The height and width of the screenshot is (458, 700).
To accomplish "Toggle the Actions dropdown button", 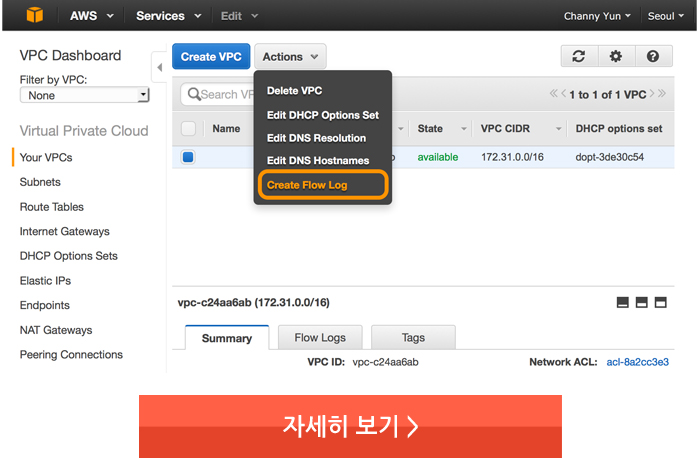I will pyautogui.click(x=290, y=57).
